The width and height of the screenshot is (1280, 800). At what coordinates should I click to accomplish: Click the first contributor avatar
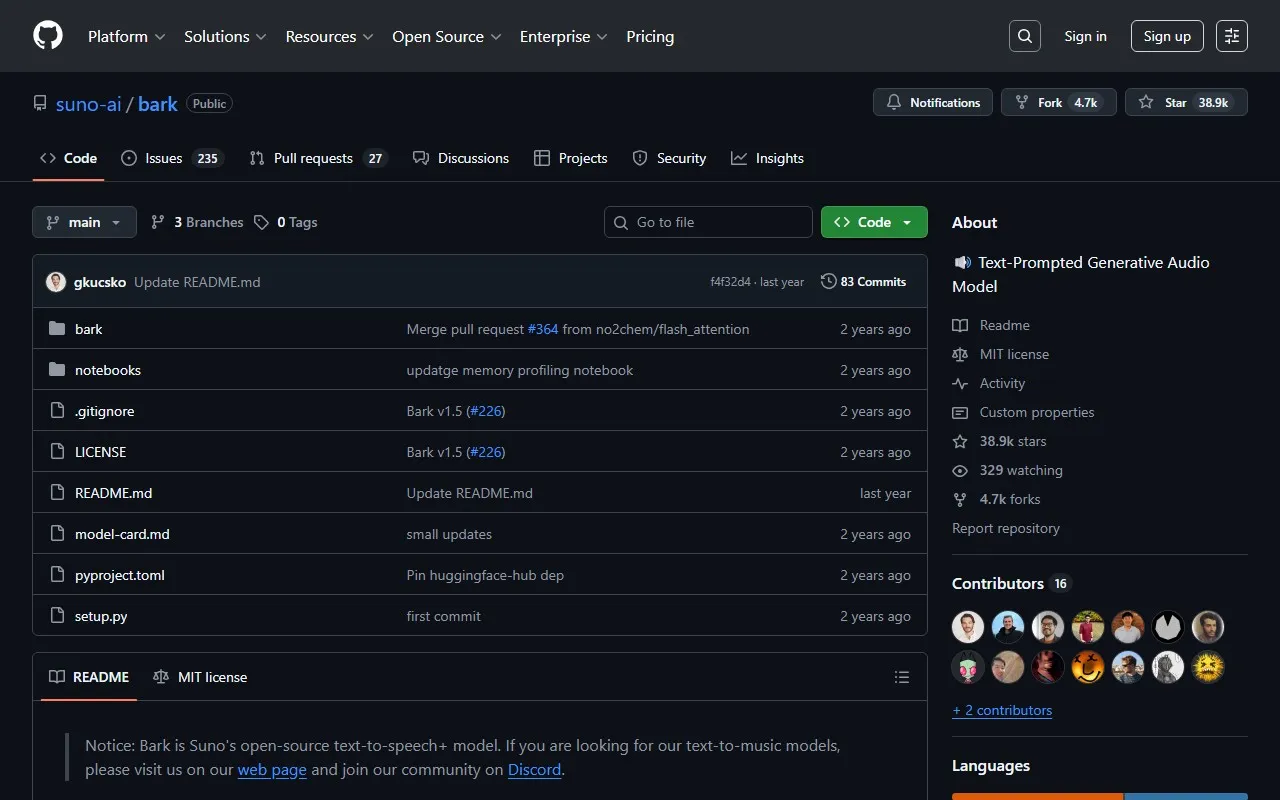(968, 627)
